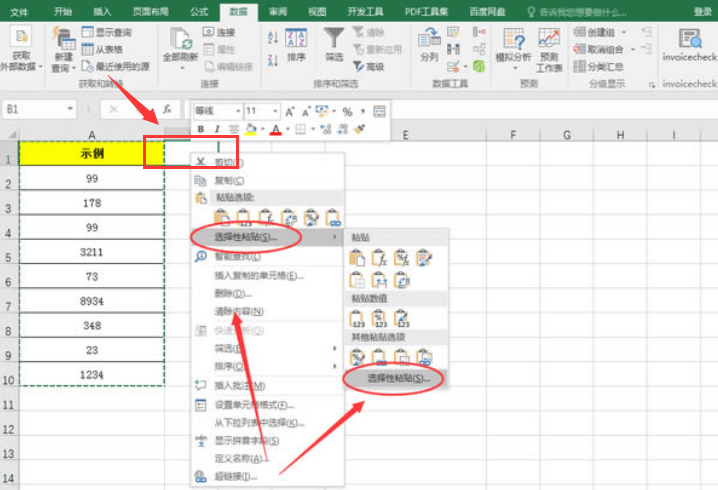Click the red font color button in mini toolbar
718x490 pixels.
[x=274, y=129]
